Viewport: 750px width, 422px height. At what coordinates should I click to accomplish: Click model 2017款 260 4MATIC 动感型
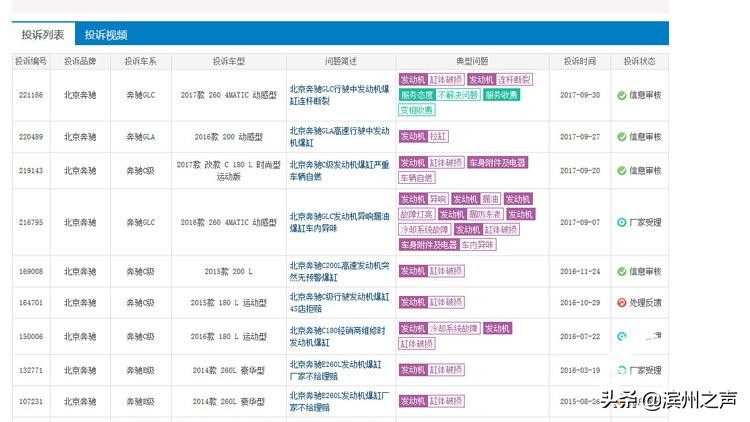[229, 95]
